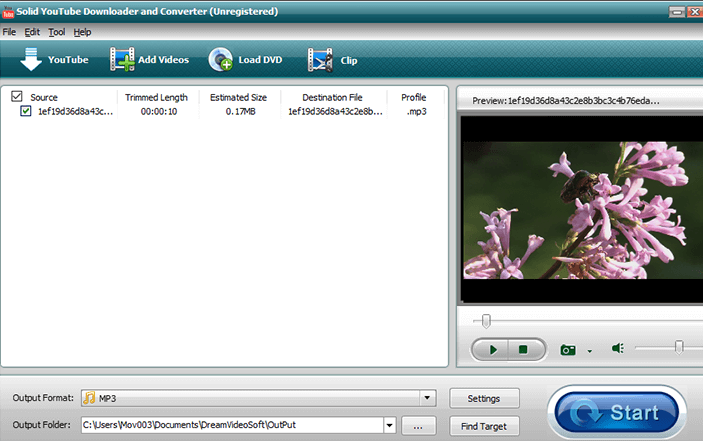The height and width of the screenshot is (441, 703).
Task: Click the volume slider handle
Action: pos(679,347)
